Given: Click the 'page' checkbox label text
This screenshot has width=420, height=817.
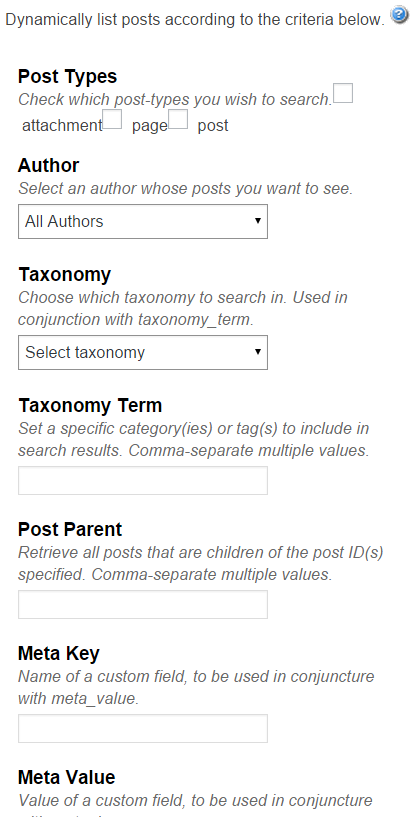Looking at the screenshot, I should pos(150,126).
